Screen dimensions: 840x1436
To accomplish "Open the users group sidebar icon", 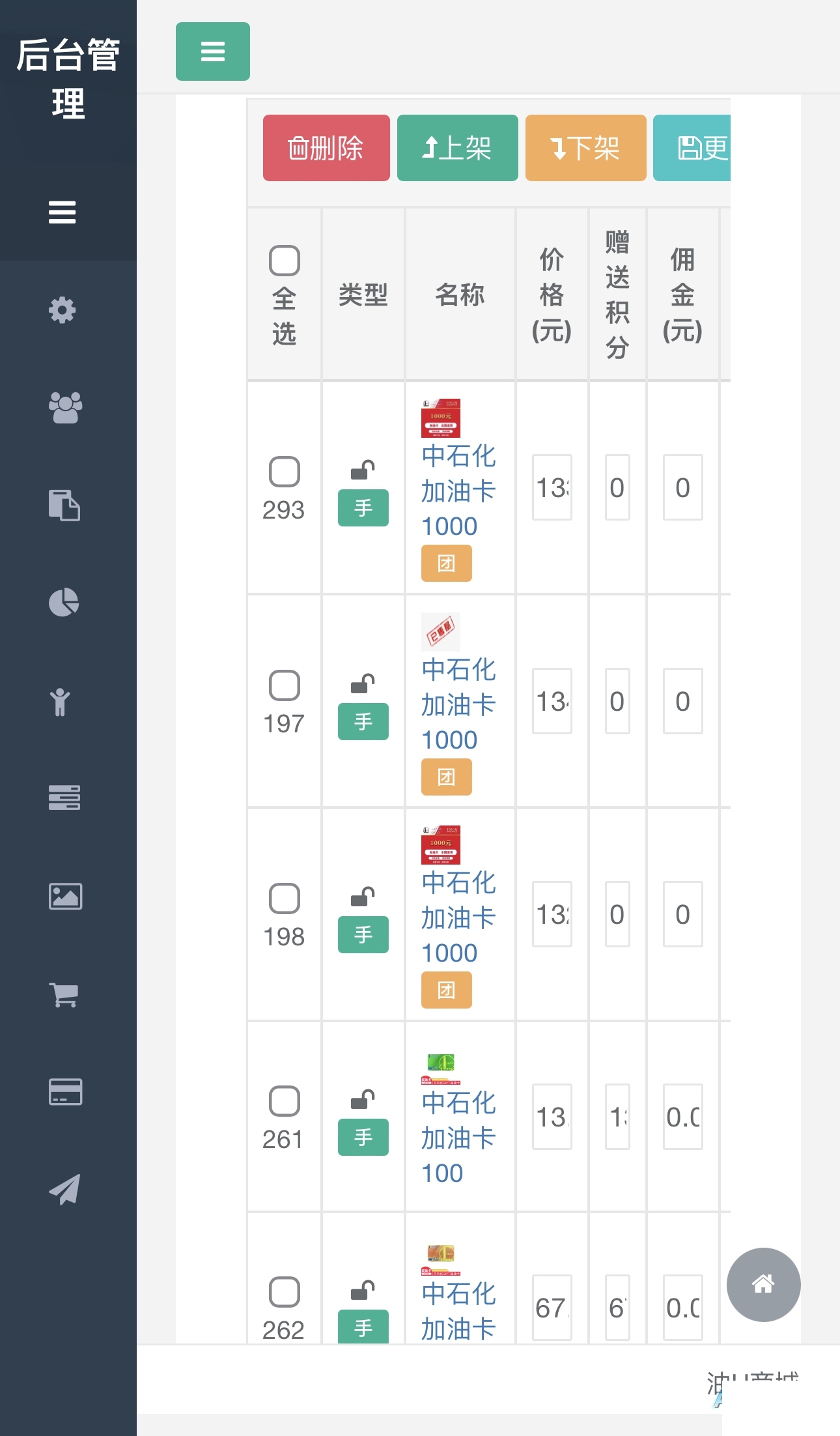I will click(x=65, y=408).
